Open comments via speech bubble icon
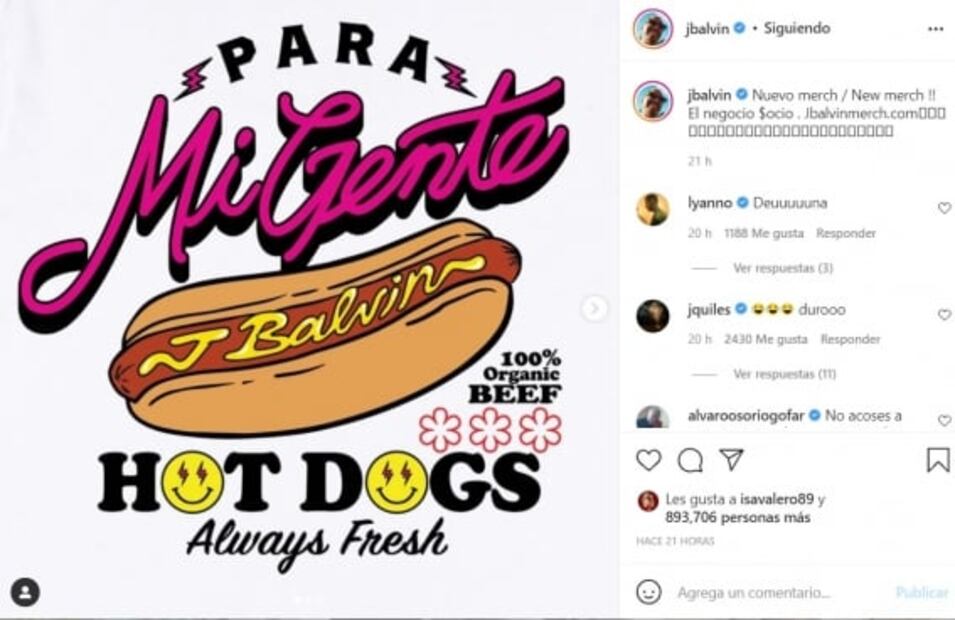Viewport: 955px width, 620px height. [690, 460]
